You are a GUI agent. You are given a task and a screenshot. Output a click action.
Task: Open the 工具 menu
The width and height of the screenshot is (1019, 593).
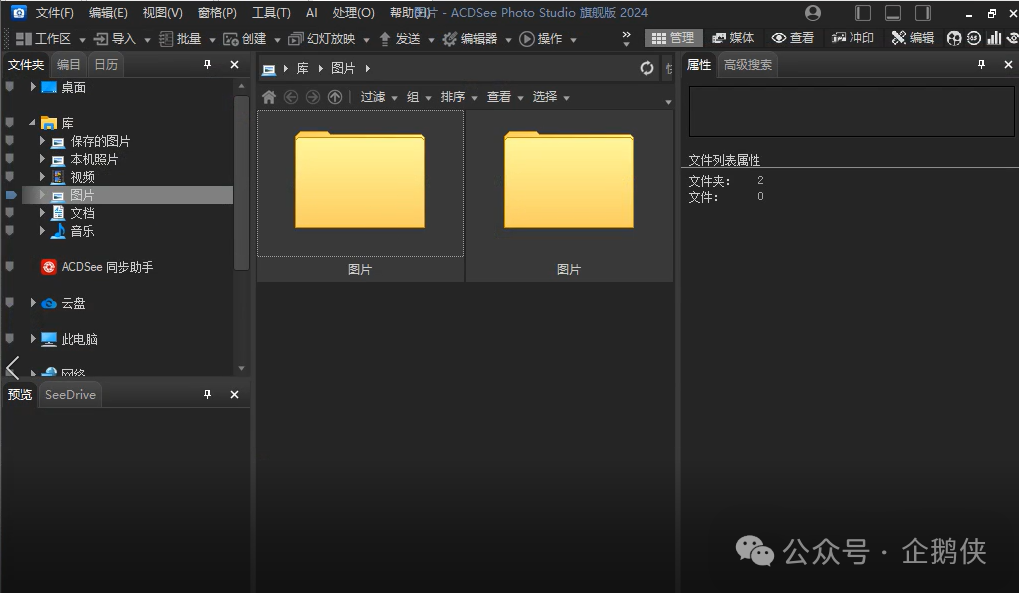[x=270, y=13]
